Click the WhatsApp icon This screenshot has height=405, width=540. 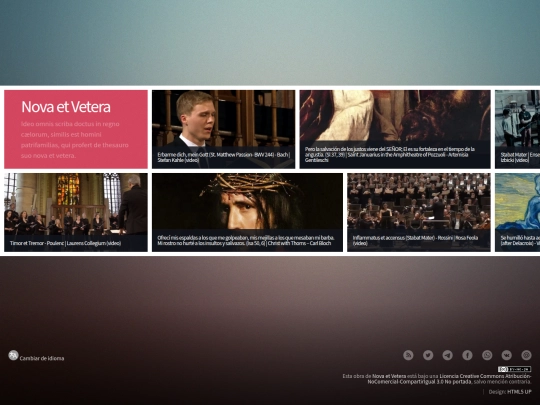pos(487,355)
